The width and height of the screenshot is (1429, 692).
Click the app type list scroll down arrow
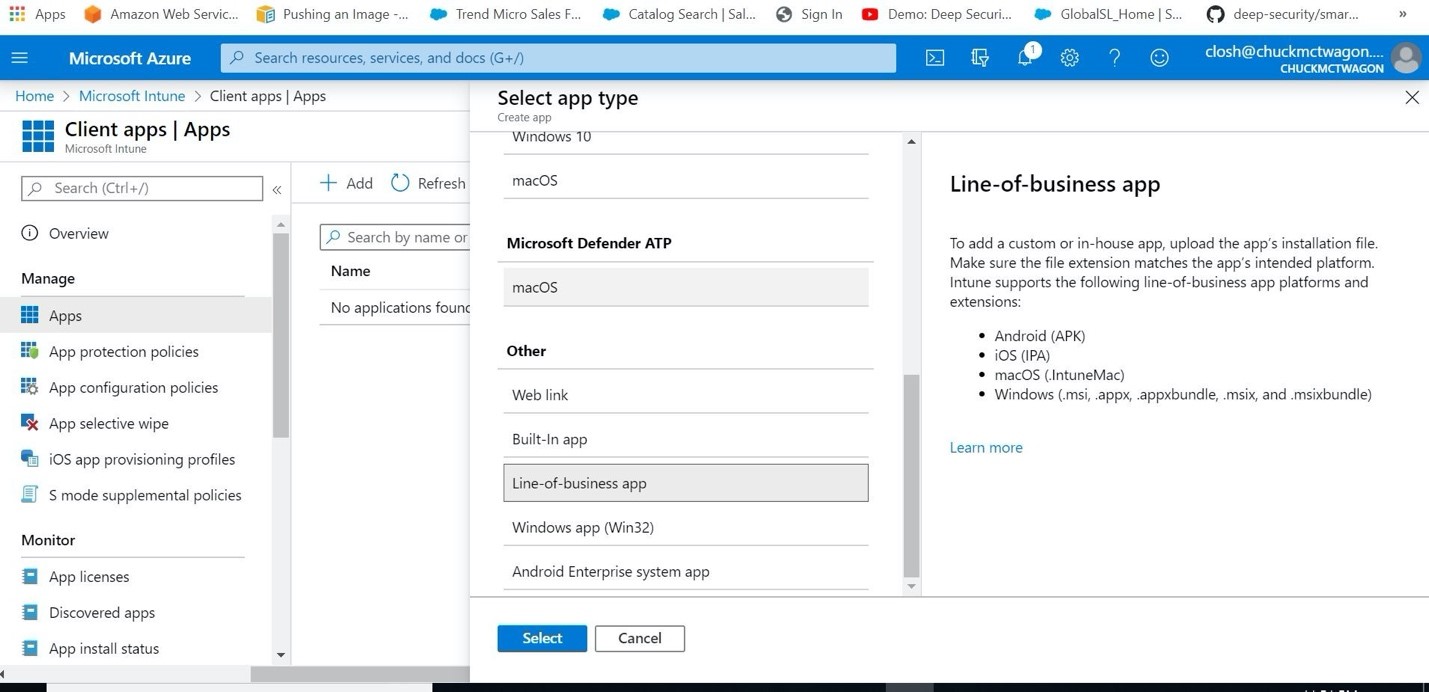911,587
